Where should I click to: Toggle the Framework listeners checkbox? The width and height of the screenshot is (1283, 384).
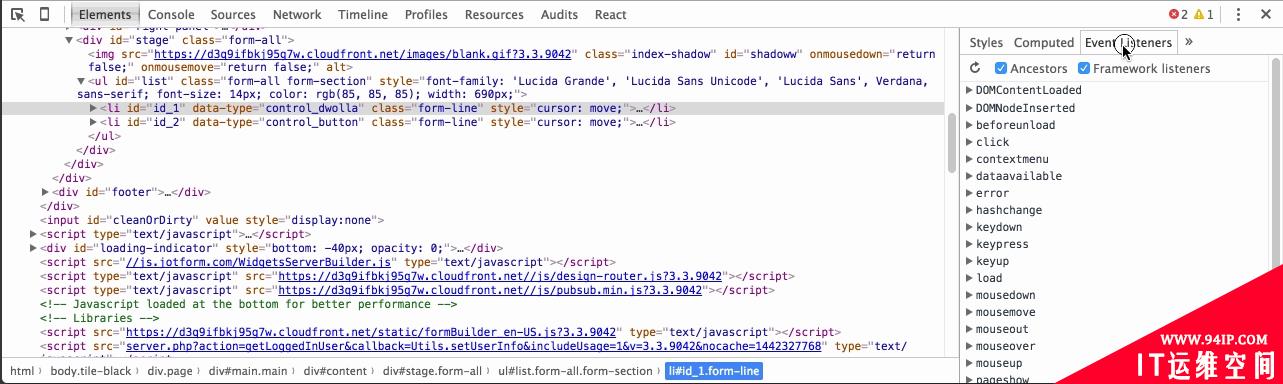(1084, 68)
